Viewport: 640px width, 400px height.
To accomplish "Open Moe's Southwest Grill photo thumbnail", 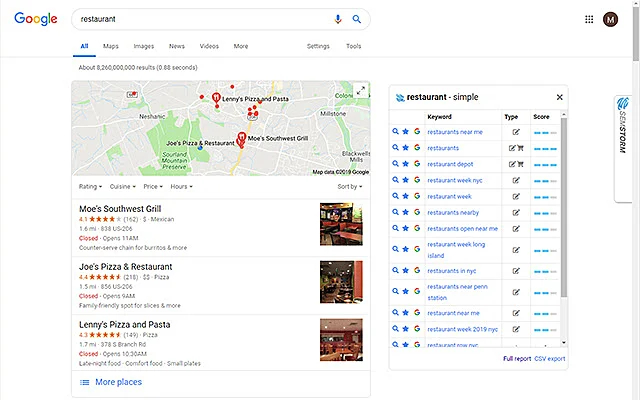I will 341,224.
